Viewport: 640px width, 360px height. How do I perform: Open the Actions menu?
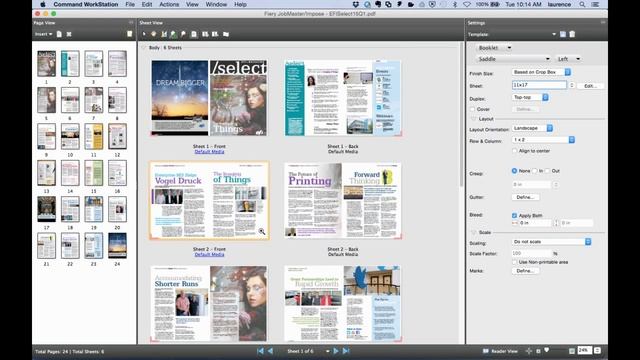169,4
